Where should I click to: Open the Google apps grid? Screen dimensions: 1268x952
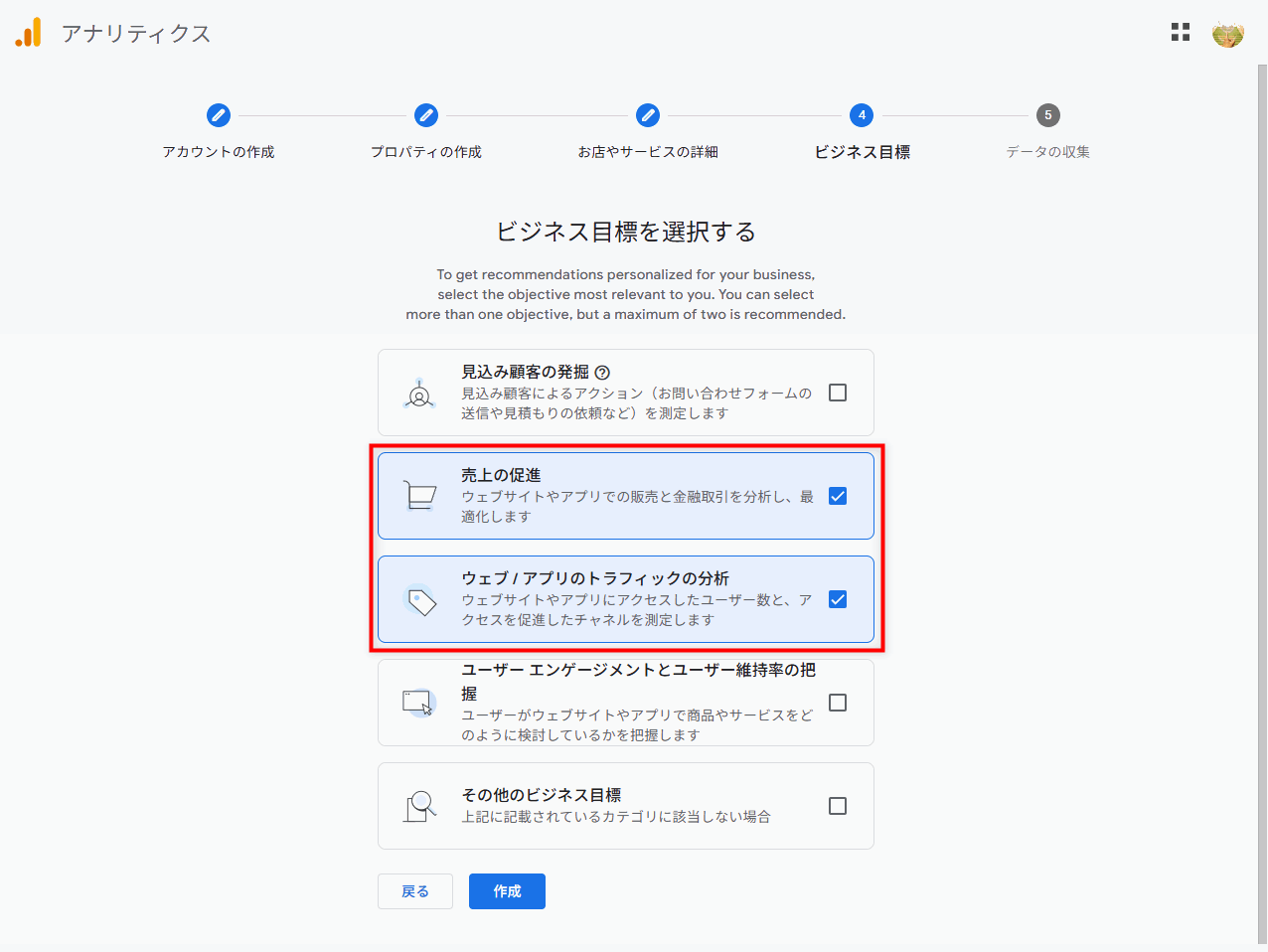pos(1181,33)
